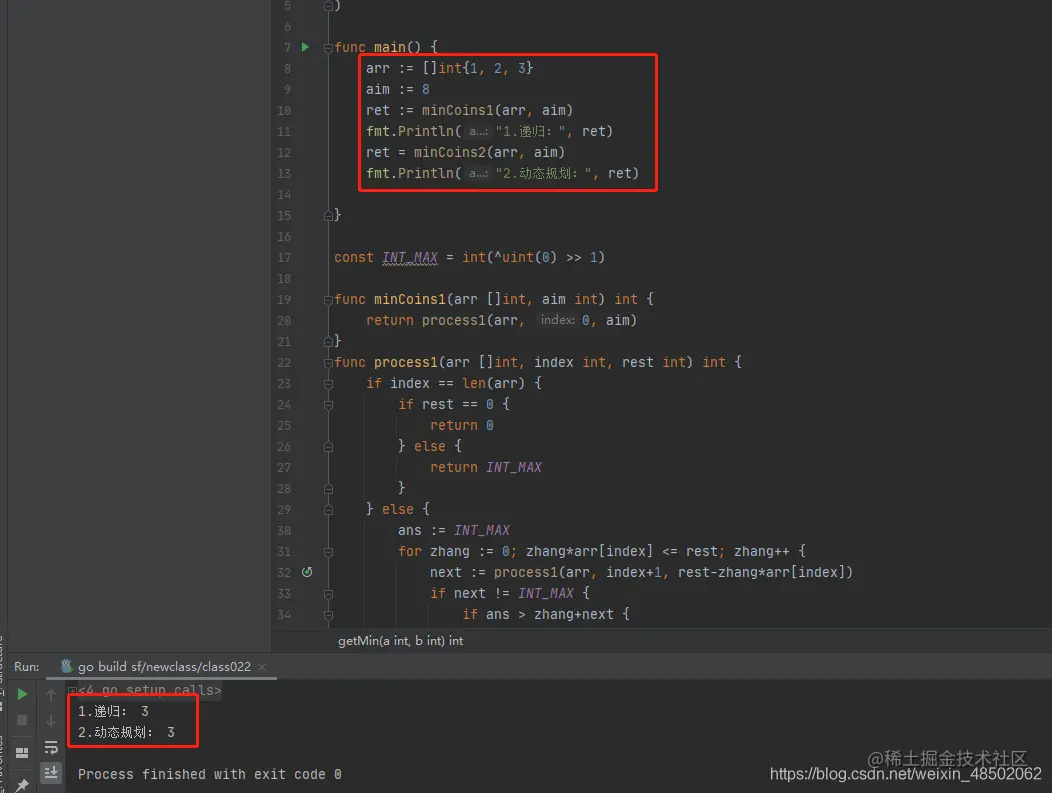Screen dimensions: 1052x793
Task: Click Process finished with exit code 0
Action: (x=210, y=774)
